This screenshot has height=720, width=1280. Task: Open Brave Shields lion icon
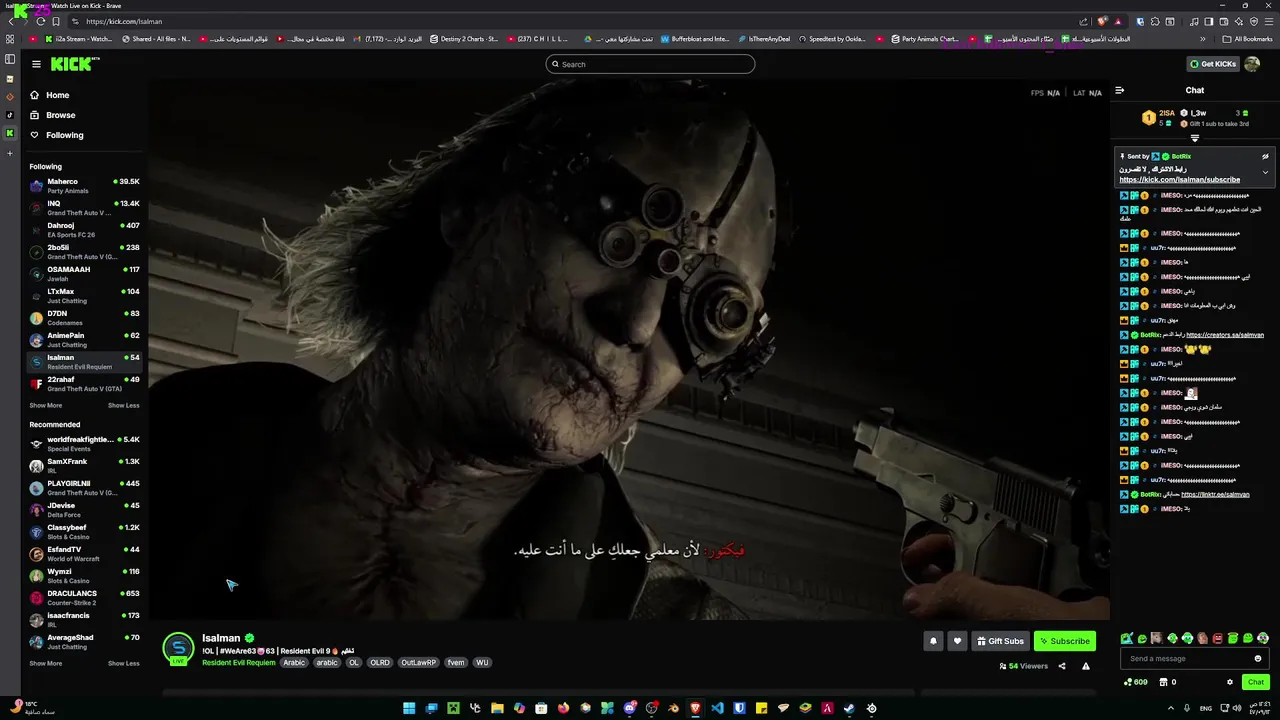tap(1102, 21)
